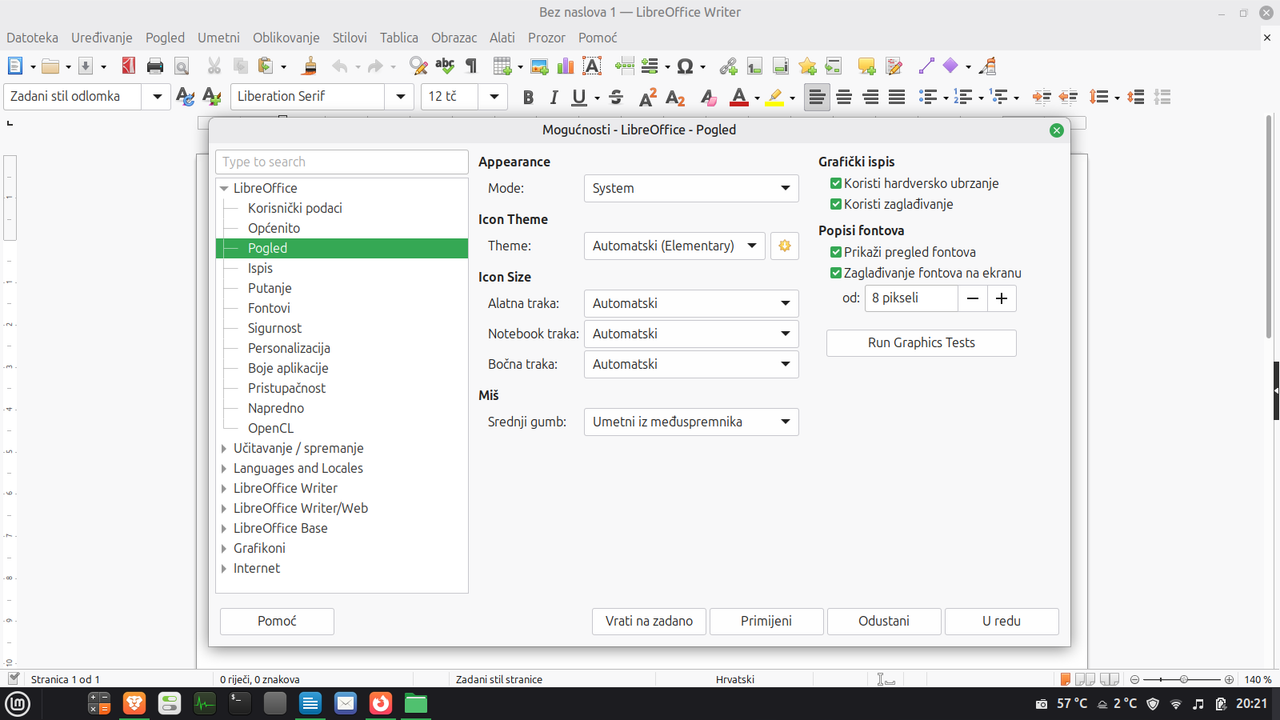Open the Alatna traka icon size dropdown
This screenshot has width=1280, height=720.
pos(691,304)
